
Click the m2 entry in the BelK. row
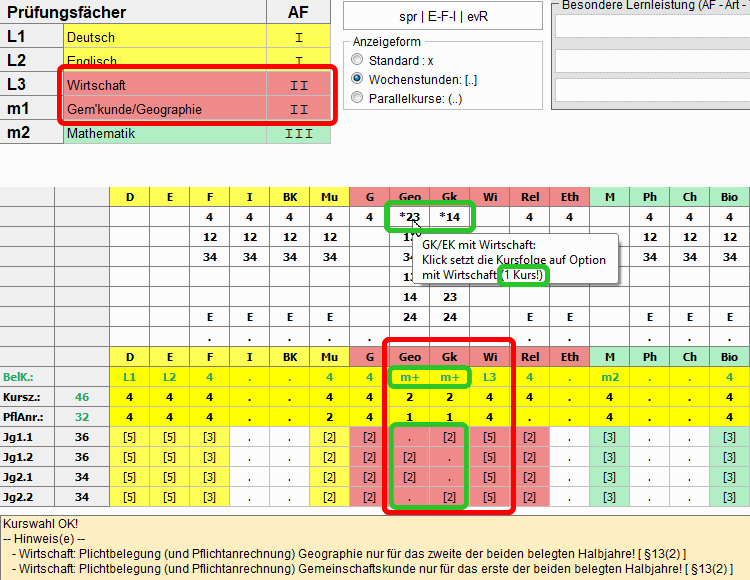click(x=609, y=377)
